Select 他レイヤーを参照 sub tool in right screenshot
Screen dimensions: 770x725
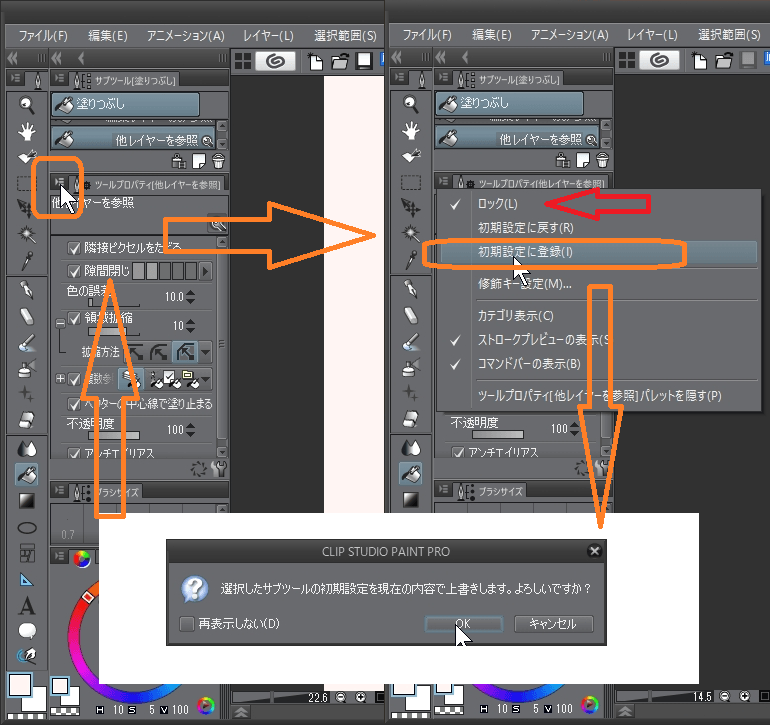(x=517, y=139)
